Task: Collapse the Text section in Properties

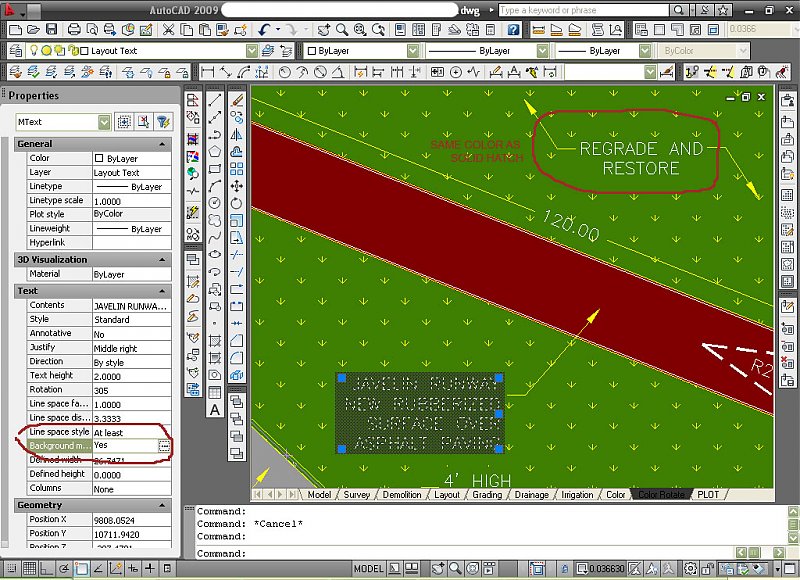Action: (x=162, y=291)
